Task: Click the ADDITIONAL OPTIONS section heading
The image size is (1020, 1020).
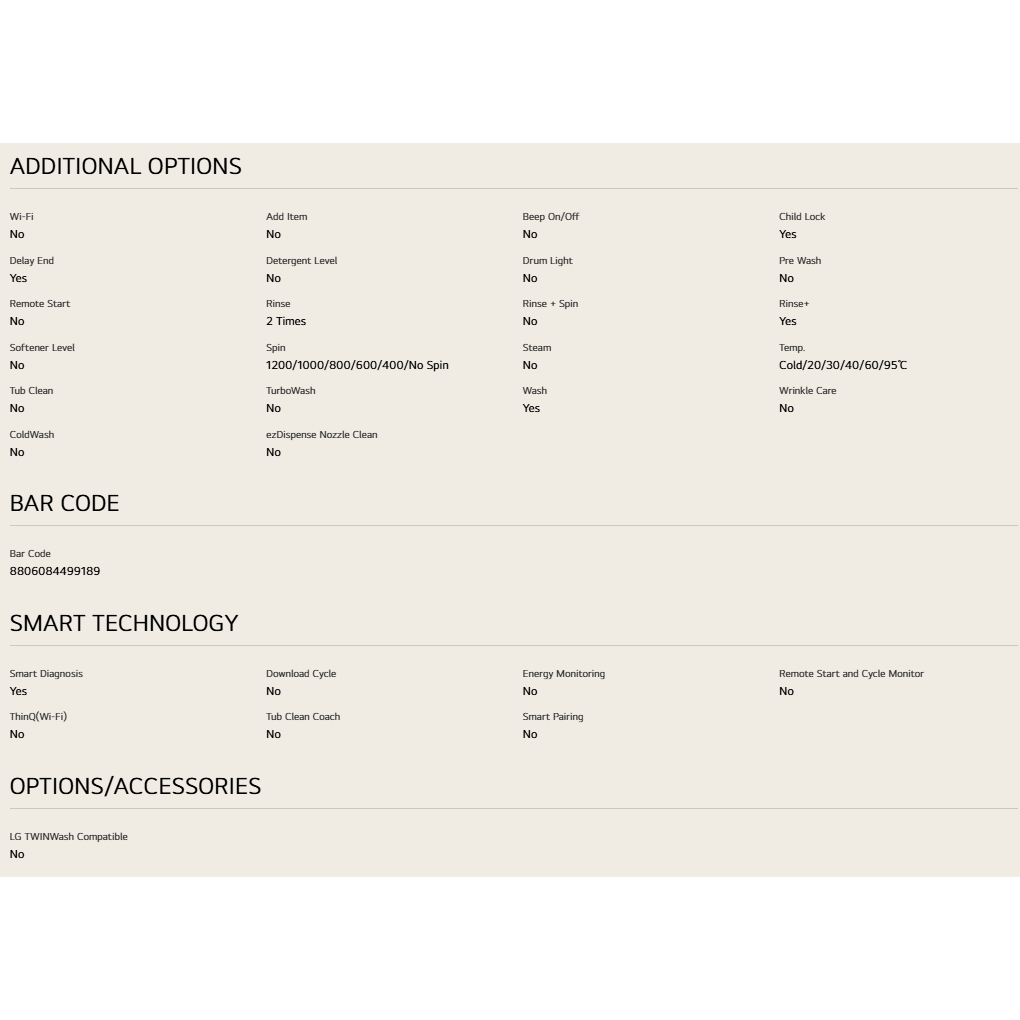Action: [x=126, y=167]
